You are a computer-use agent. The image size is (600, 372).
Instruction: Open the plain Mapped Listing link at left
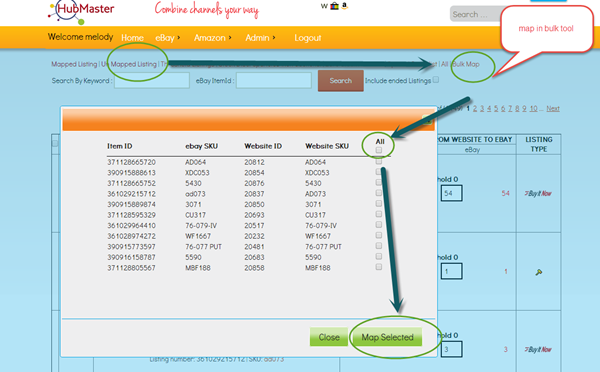click(x=74, y=64)
